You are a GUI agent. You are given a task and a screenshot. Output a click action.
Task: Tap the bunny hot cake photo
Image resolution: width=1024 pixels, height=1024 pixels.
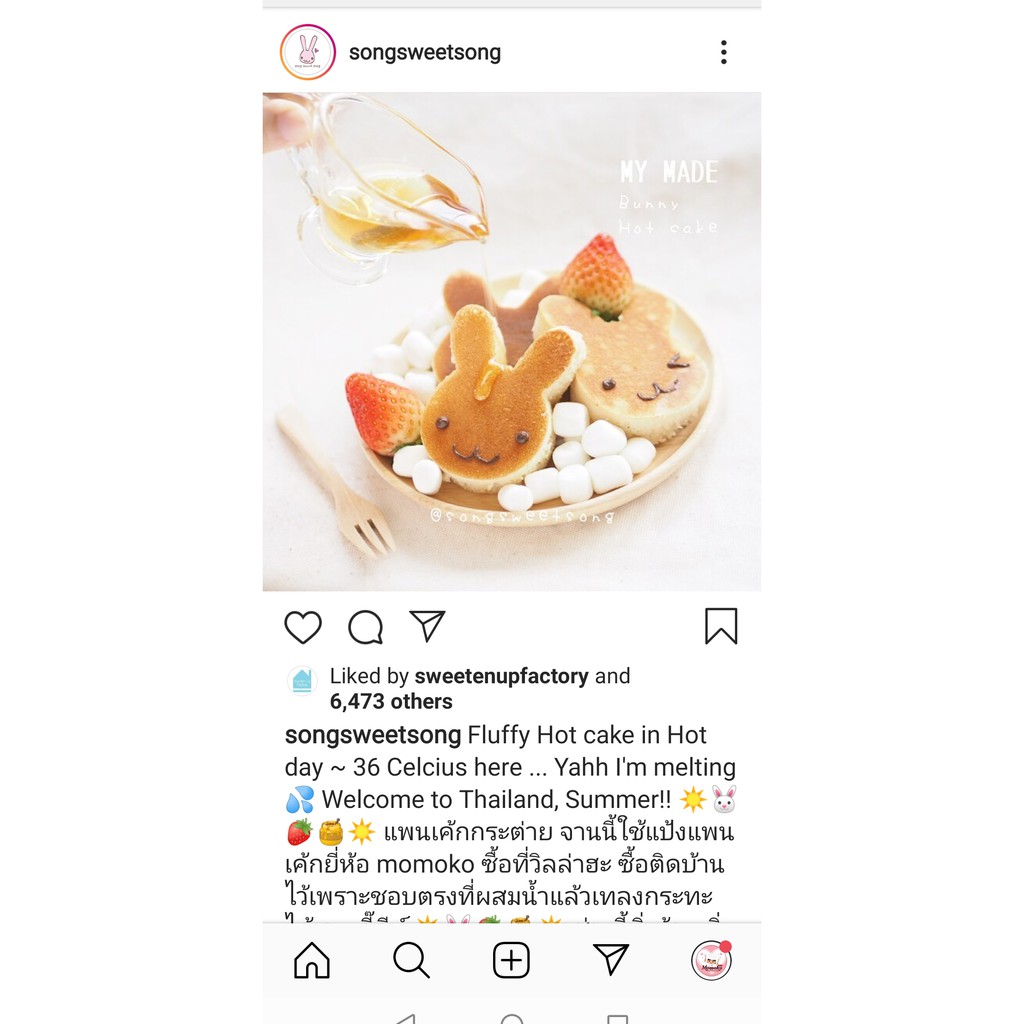[x=511, y=342]
